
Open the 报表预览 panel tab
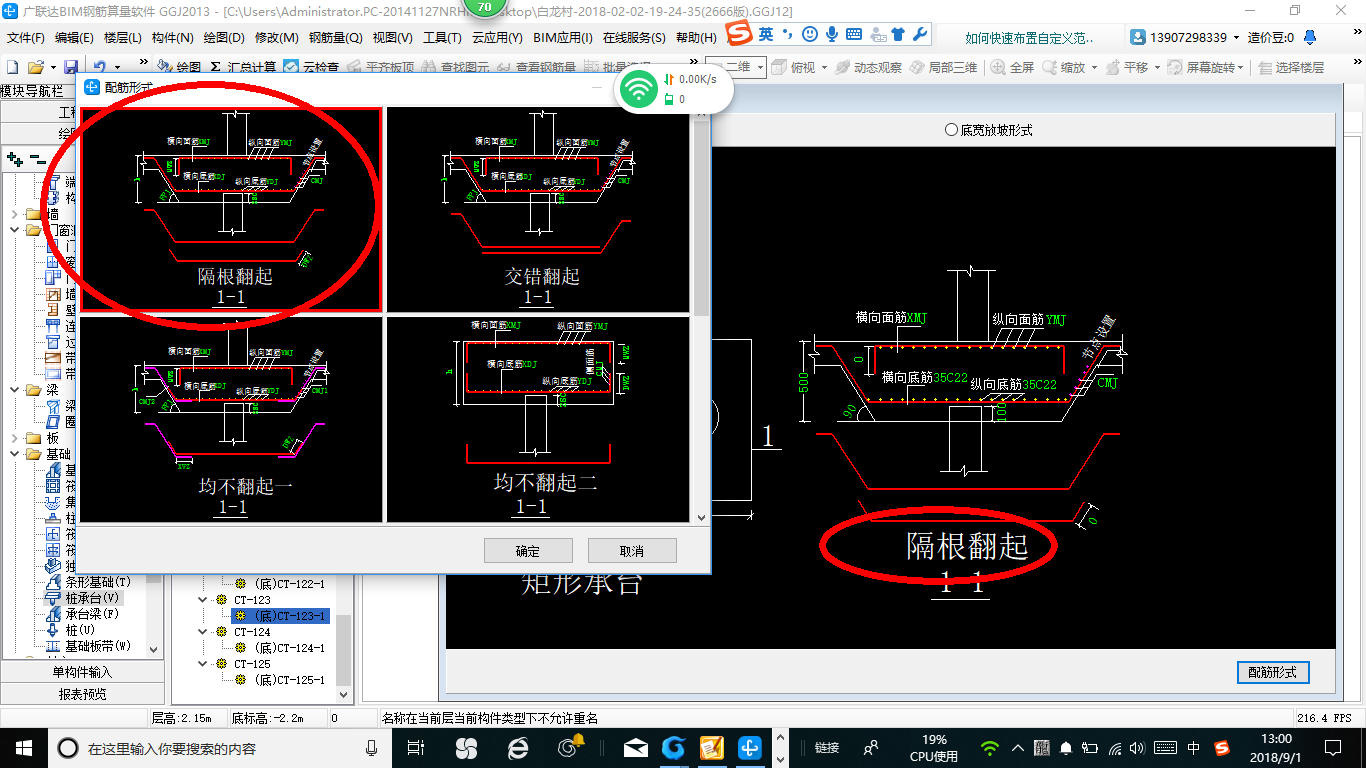pyautogui.click(x=82, y=693)
